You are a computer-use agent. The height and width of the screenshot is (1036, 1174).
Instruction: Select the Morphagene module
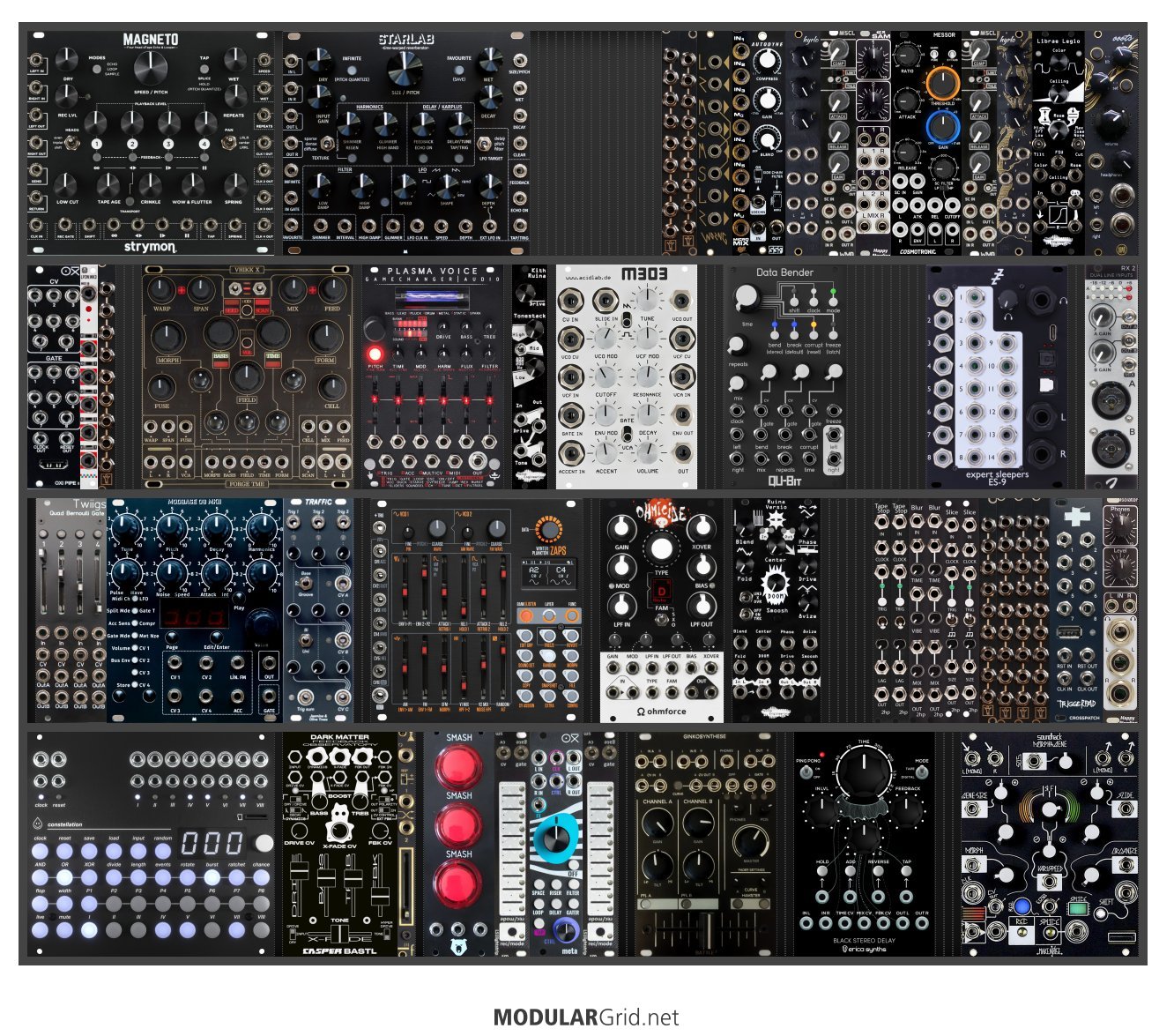1050,842
